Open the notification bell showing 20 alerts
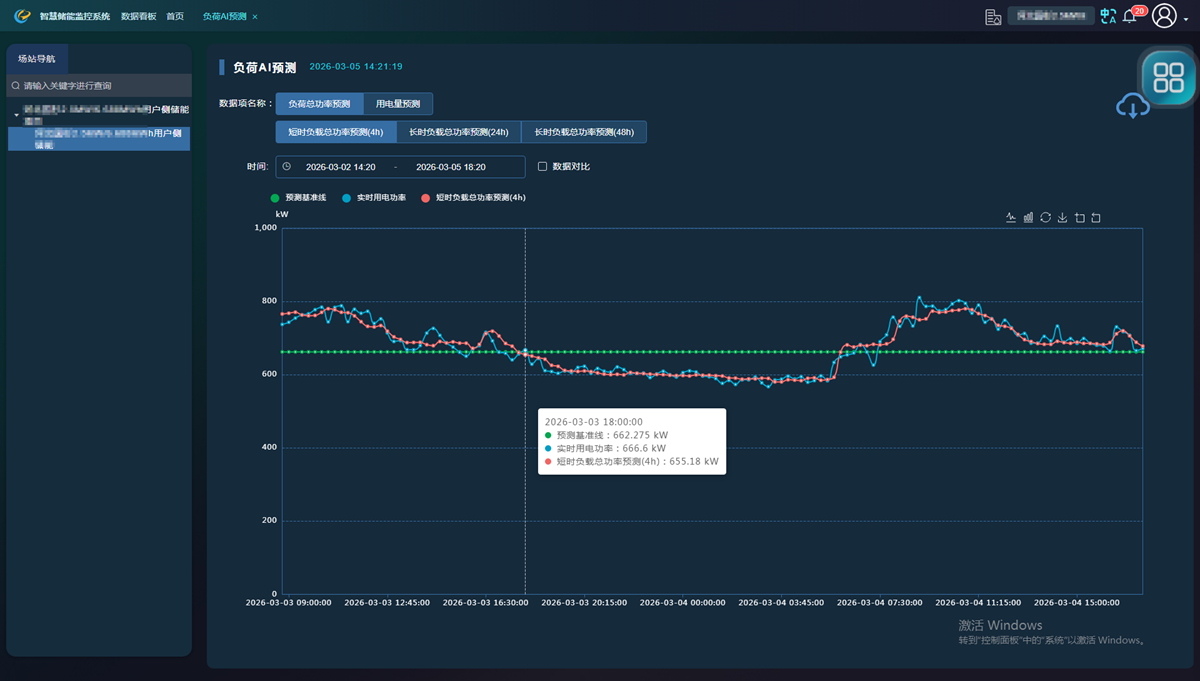Image resolution: width=1200 pixels, height=681 pixels. point(1128,16)
